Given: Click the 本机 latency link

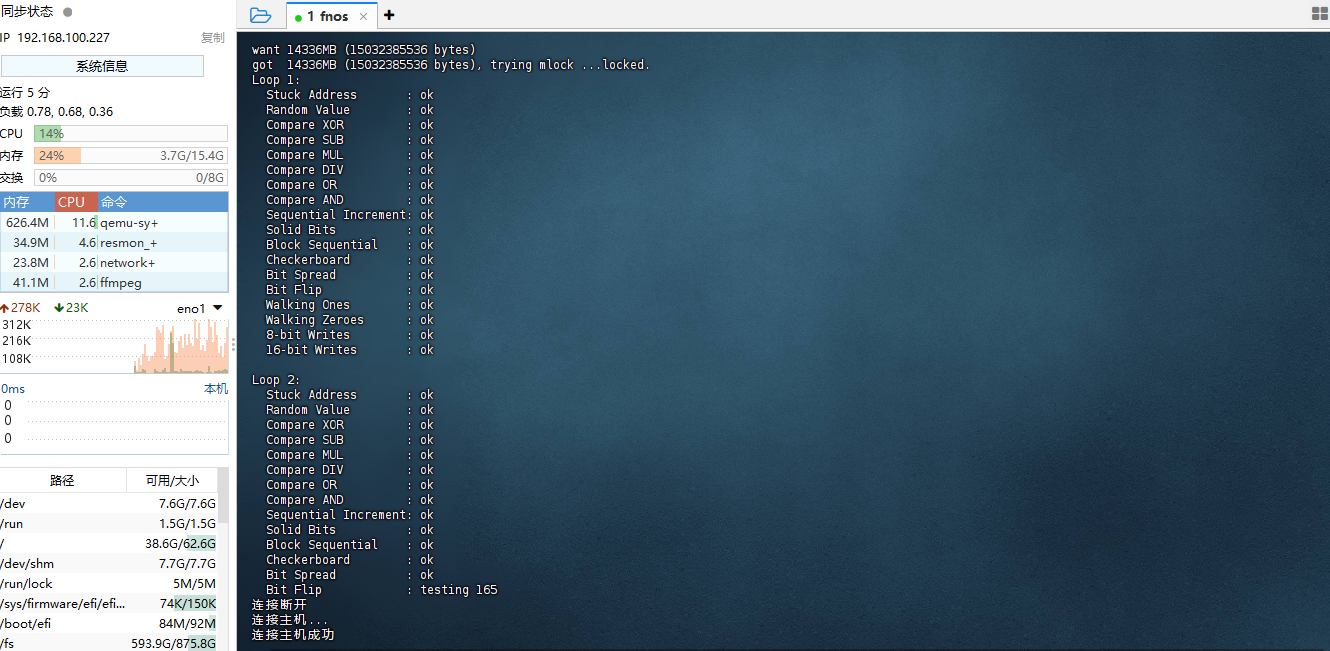Looking at the screenshot, I should 216,388.
